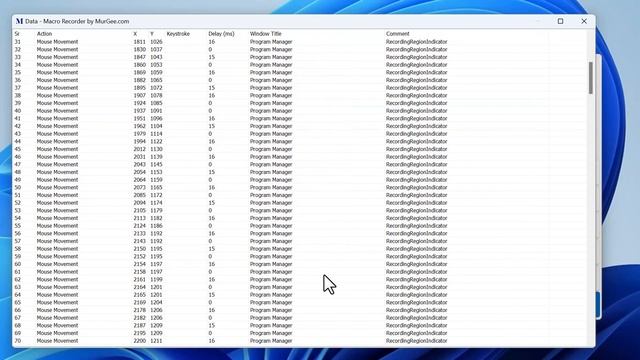The height and width of the screenshot is (360, 640).
Task: Click the Window Title column header
Action: tap(266, 34)
